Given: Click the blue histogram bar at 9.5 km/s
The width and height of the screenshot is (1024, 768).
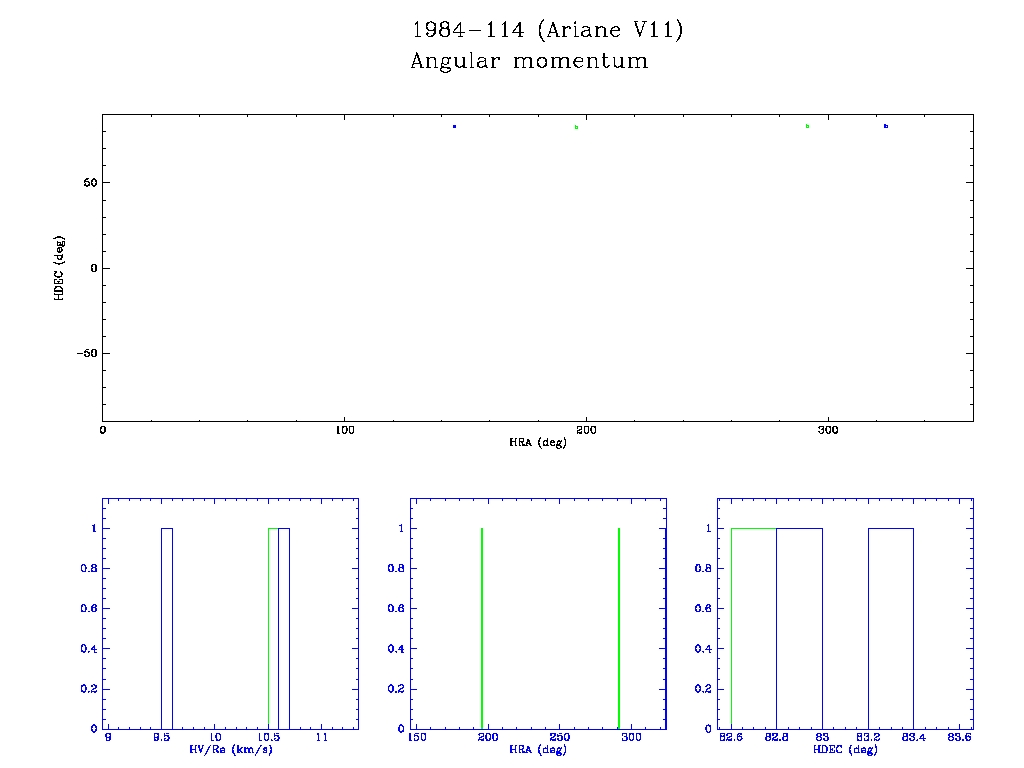Looking at the screenshot, I should 167,628.
